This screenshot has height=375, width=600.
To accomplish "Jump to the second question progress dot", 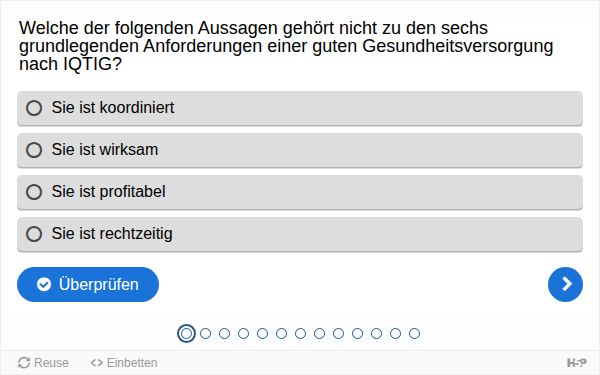I will 205,333.
